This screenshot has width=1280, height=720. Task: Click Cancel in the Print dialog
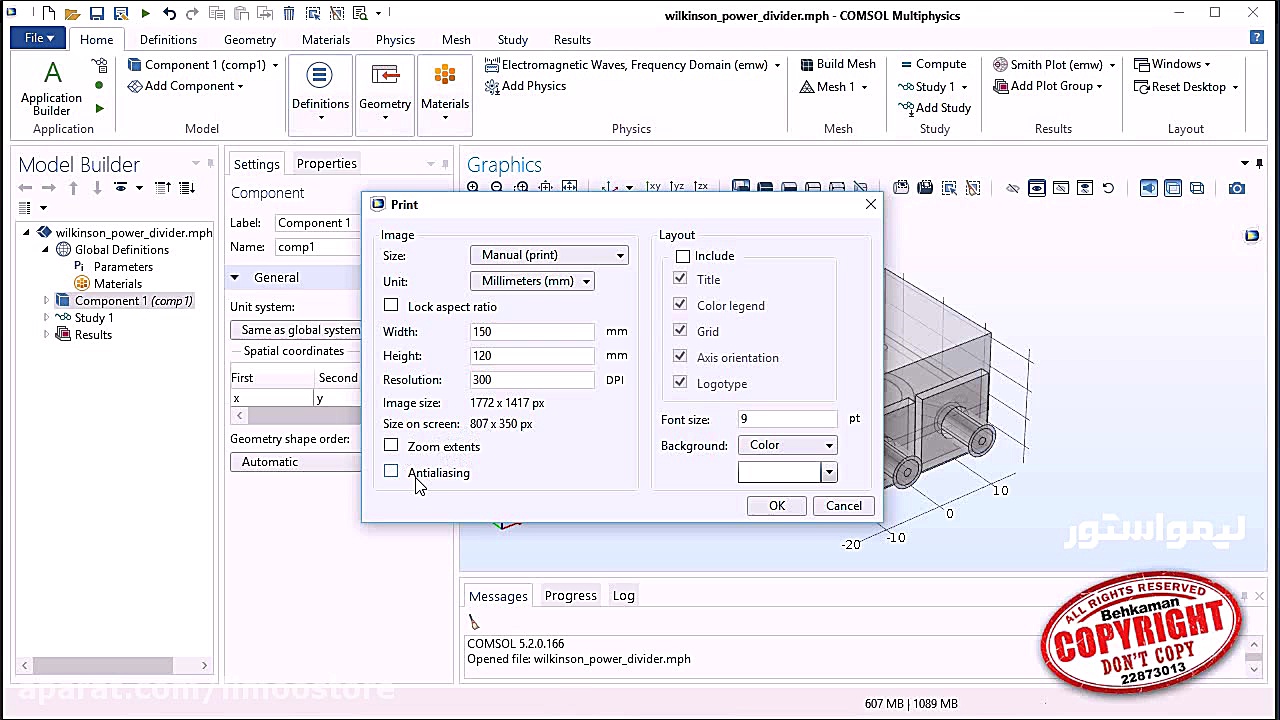(843, 506)
